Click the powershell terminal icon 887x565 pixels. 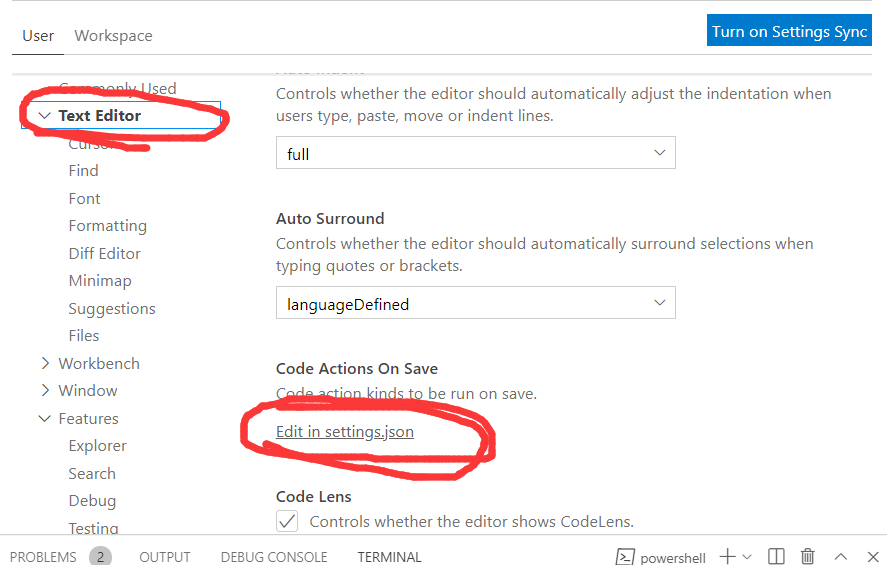625,557
